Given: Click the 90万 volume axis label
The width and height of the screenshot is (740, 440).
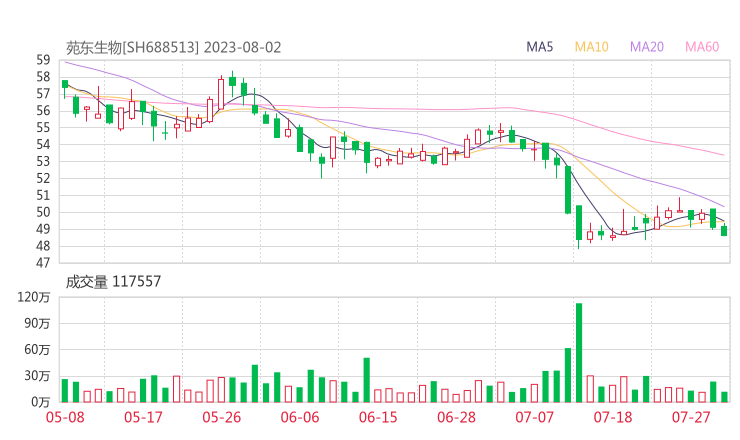Looking at the screenshot, I should [x=37, y=323].
